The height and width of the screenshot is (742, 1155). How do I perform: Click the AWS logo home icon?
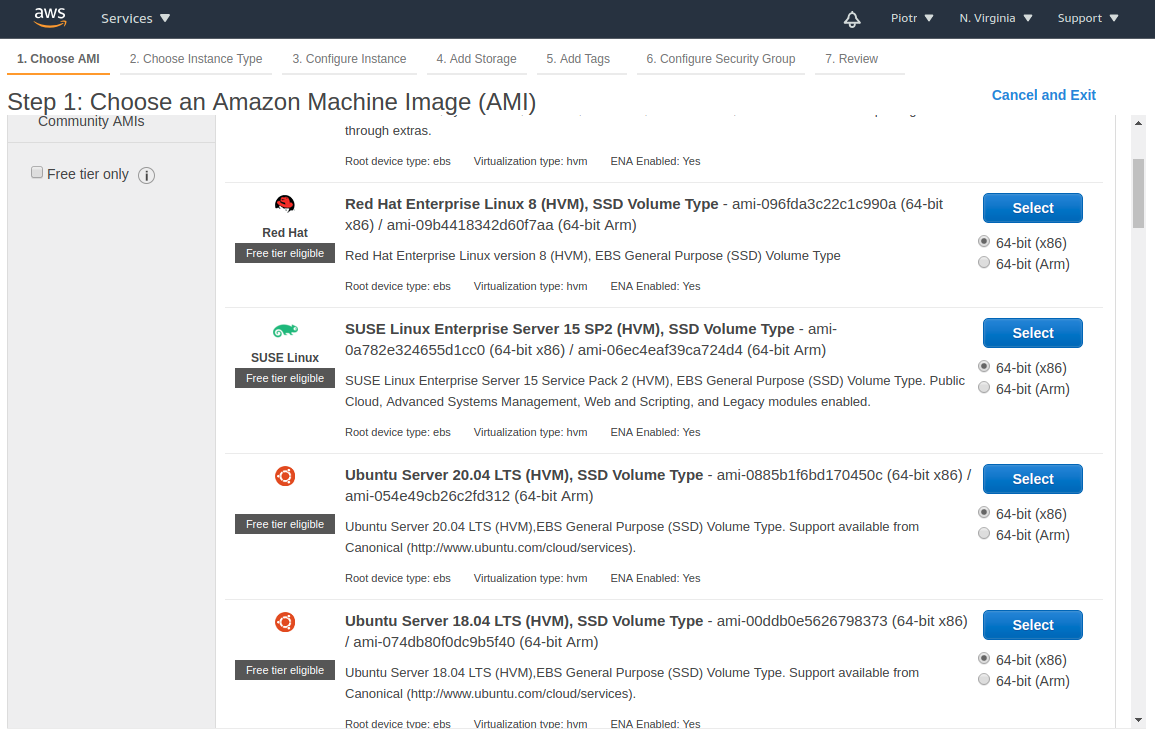pos(49,17)
